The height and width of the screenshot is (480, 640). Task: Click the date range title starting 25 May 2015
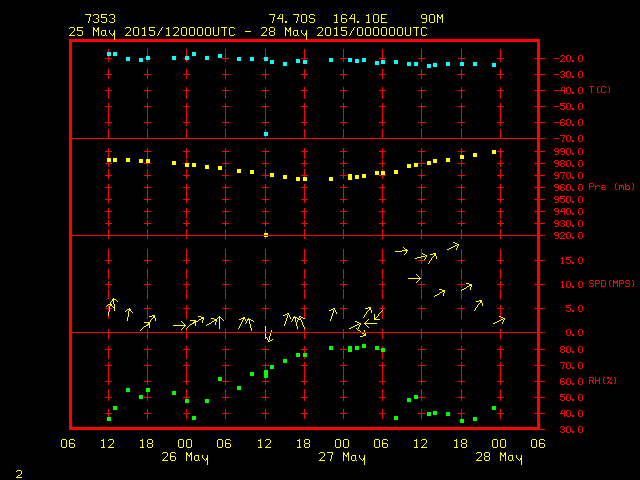coord(248,31)
